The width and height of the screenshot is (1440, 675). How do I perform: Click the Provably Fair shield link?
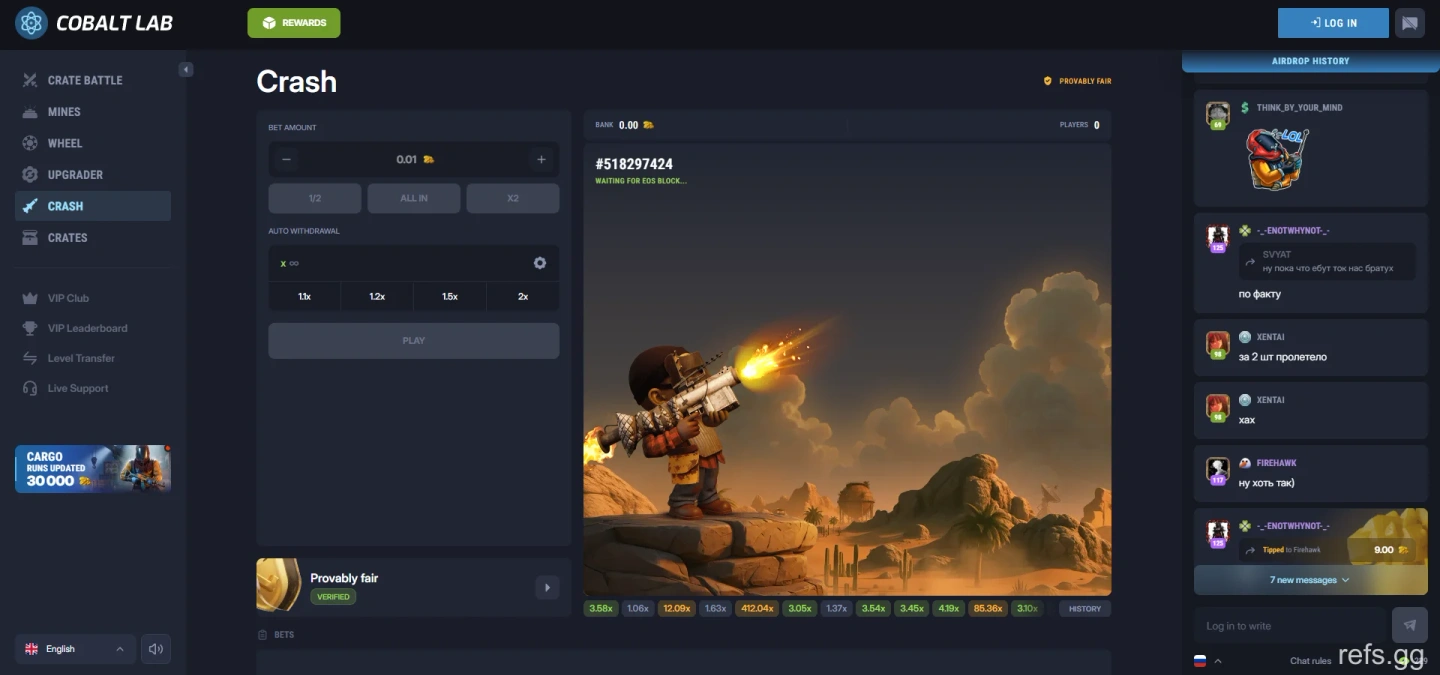pos(1077,81)
